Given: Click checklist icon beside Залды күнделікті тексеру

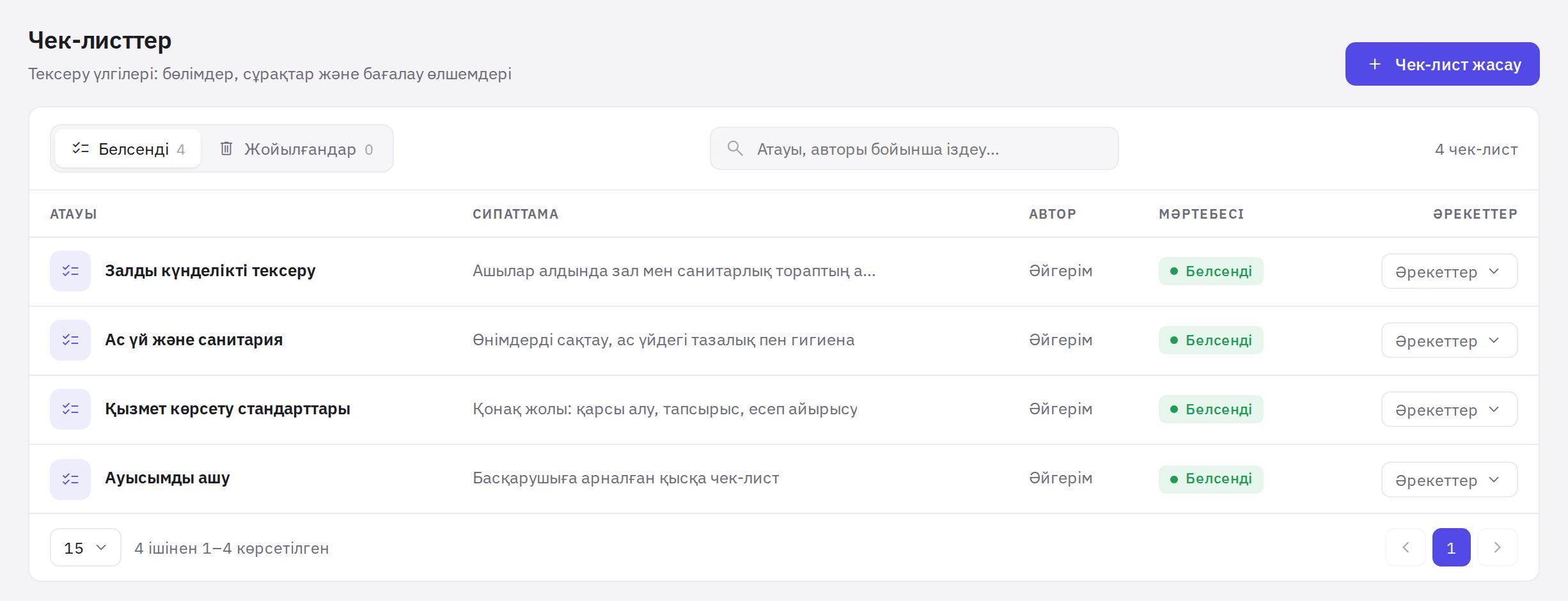Looking at the screenshot, I should pos(70,271).
